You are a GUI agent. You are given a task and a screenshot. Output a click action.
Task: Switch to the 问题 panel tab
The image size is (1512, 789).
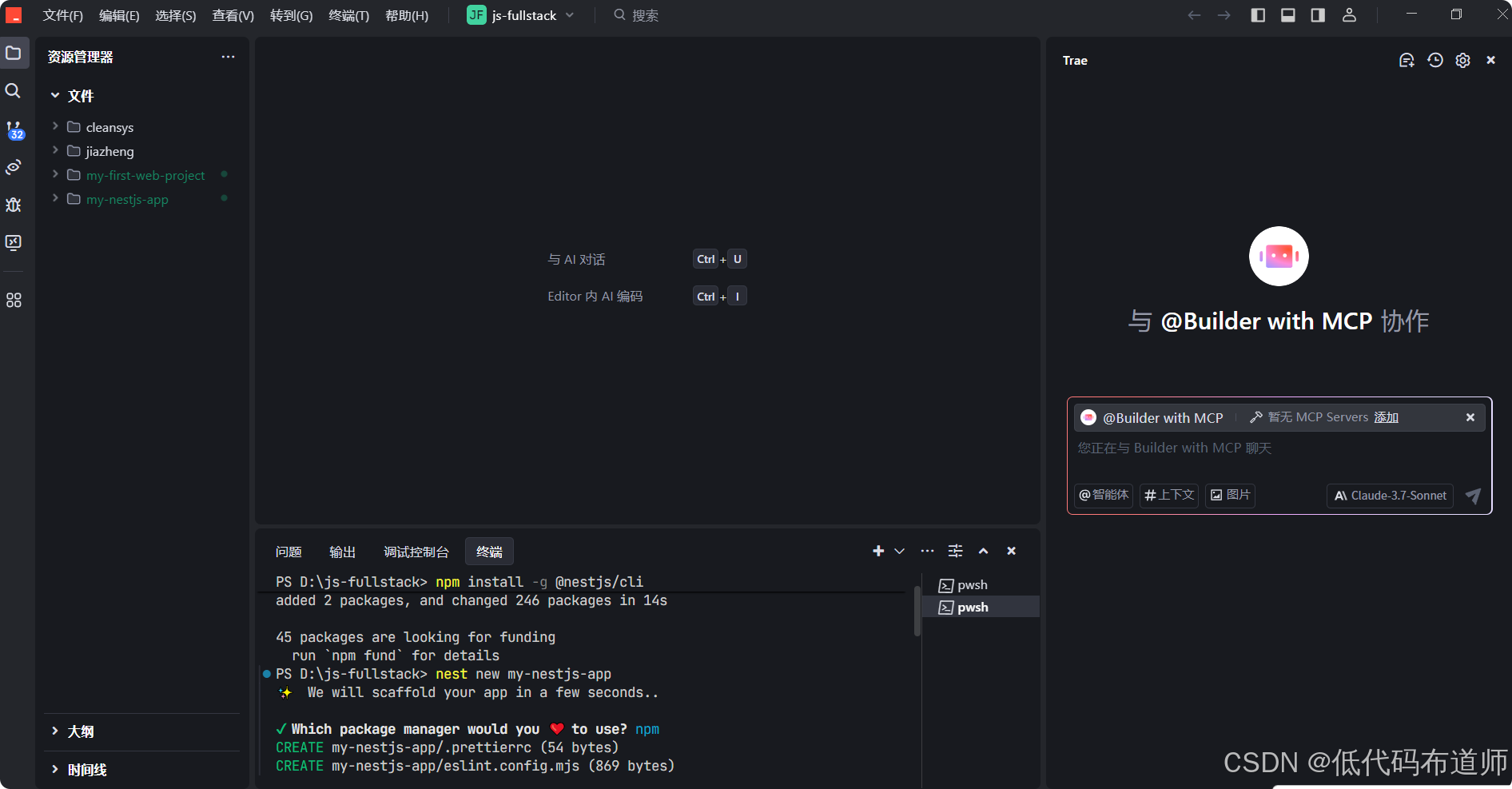(288, 552)
